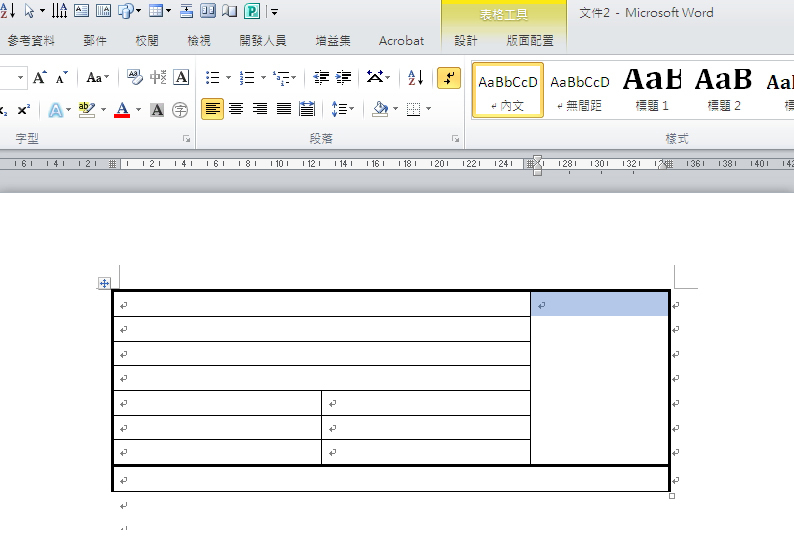
Task: Click Sort in the paragraph group
Action: (415, 77)
